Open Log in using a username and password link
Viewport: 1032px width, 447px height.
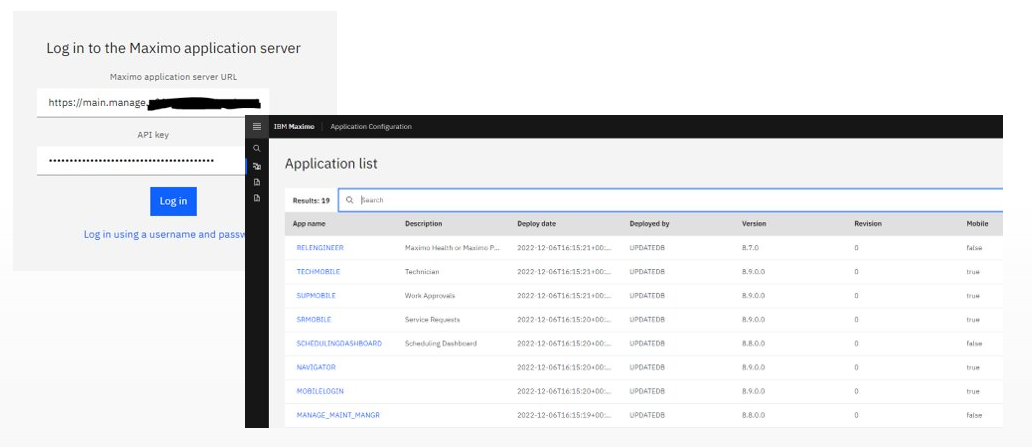click(165, 234)
